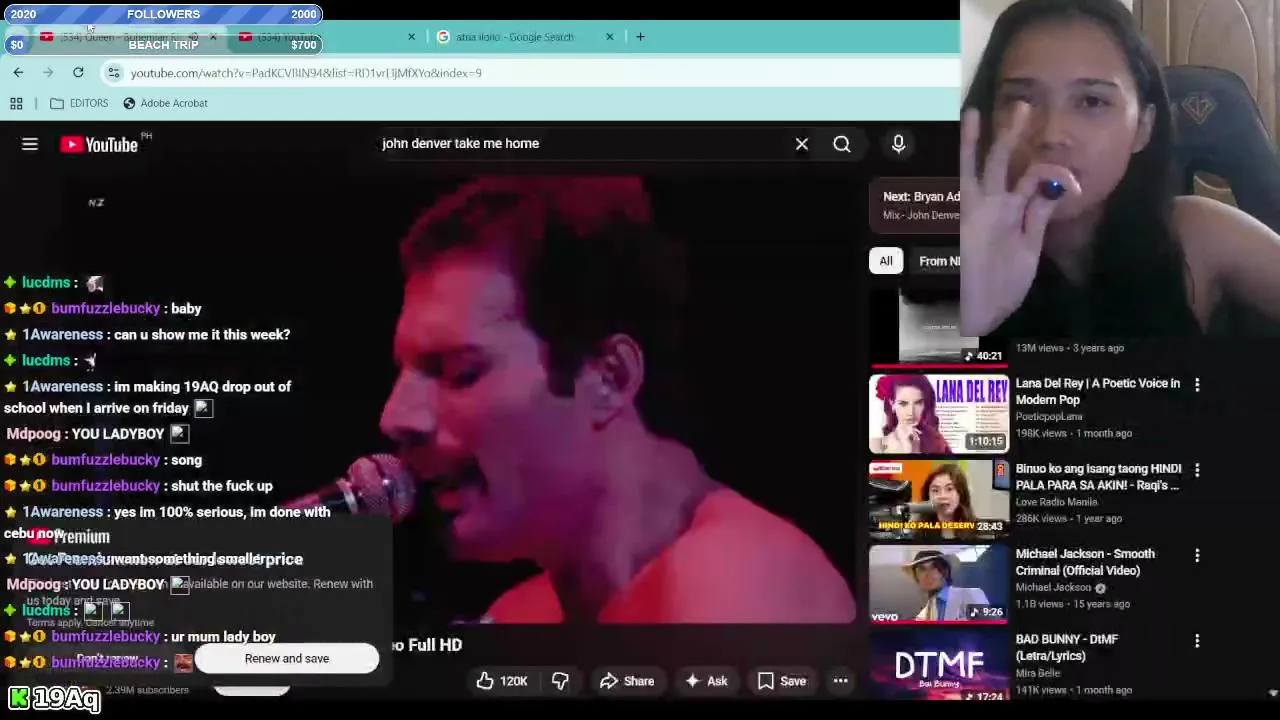Viewport: 1280px width, 720px height.
Task: Click the '120K' like count text
Action: [513, 681]
